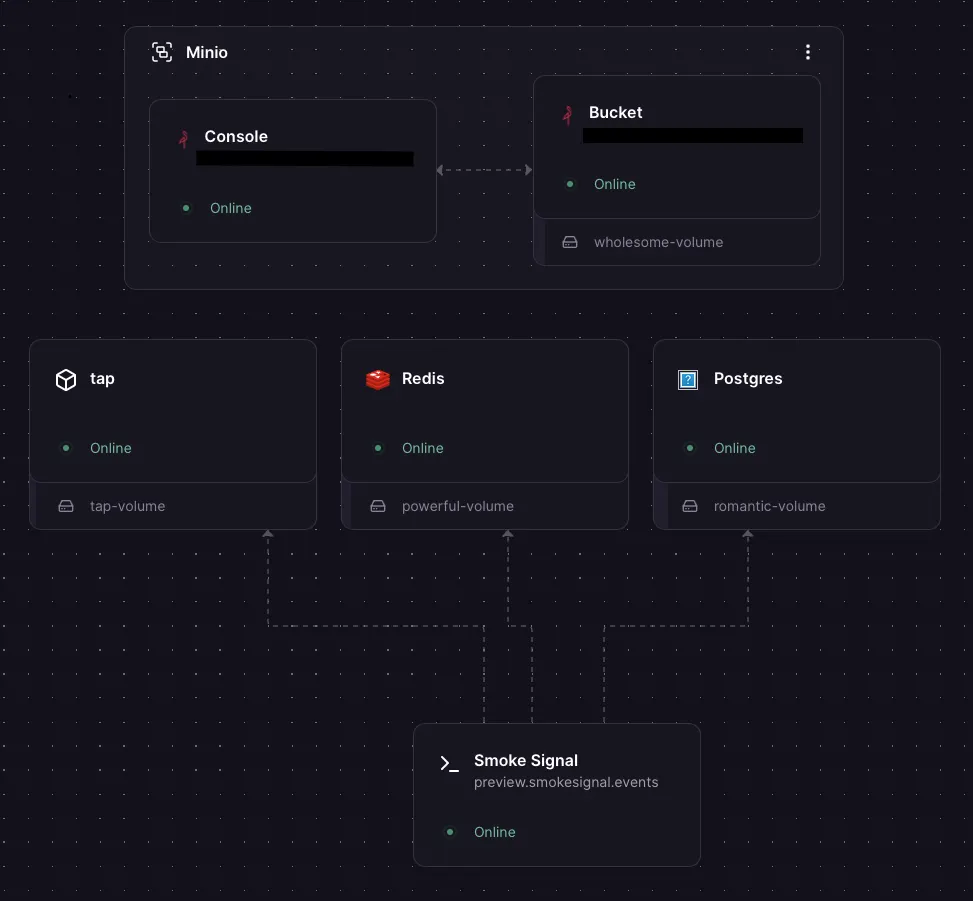973x901 pixels.
Task: Click the Smoke Signal terminal icon
Action: click(449, 763)
